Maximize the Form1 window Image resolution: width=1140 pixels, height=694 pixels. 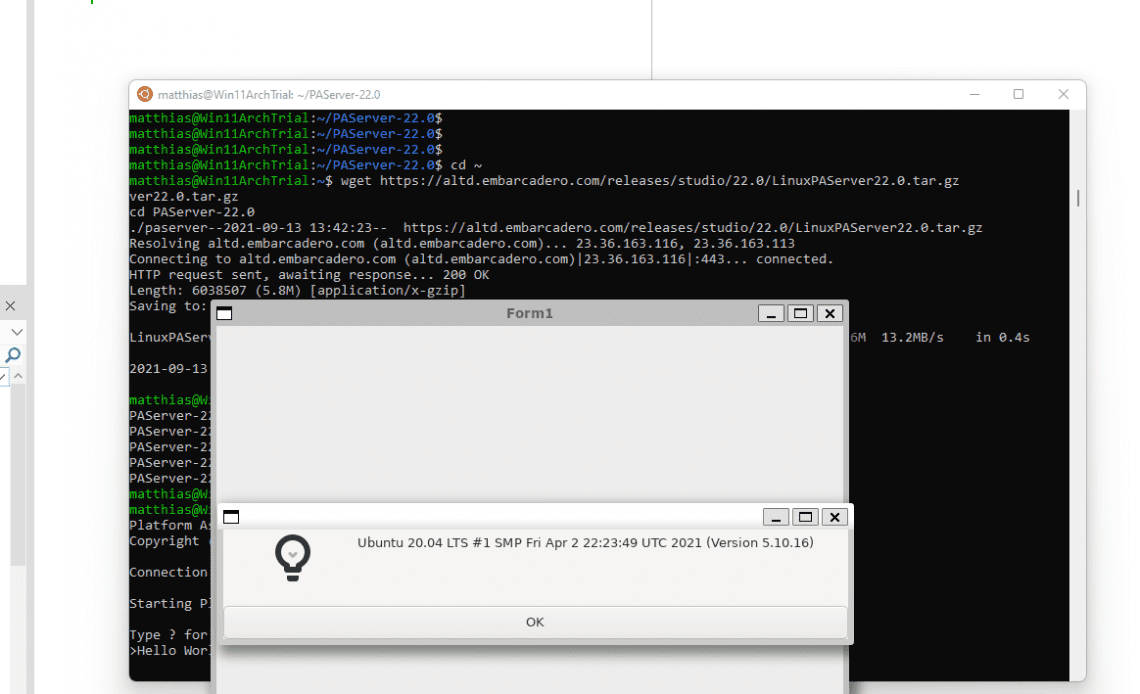800,313
